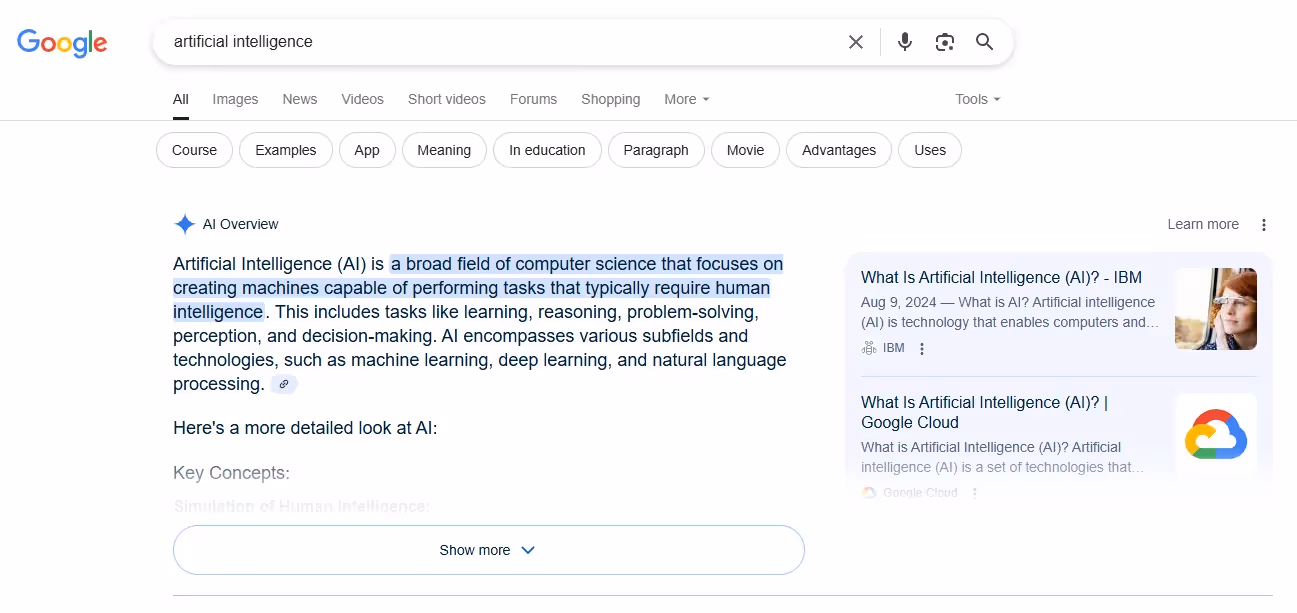Select the Advantages filter chip

839,150
